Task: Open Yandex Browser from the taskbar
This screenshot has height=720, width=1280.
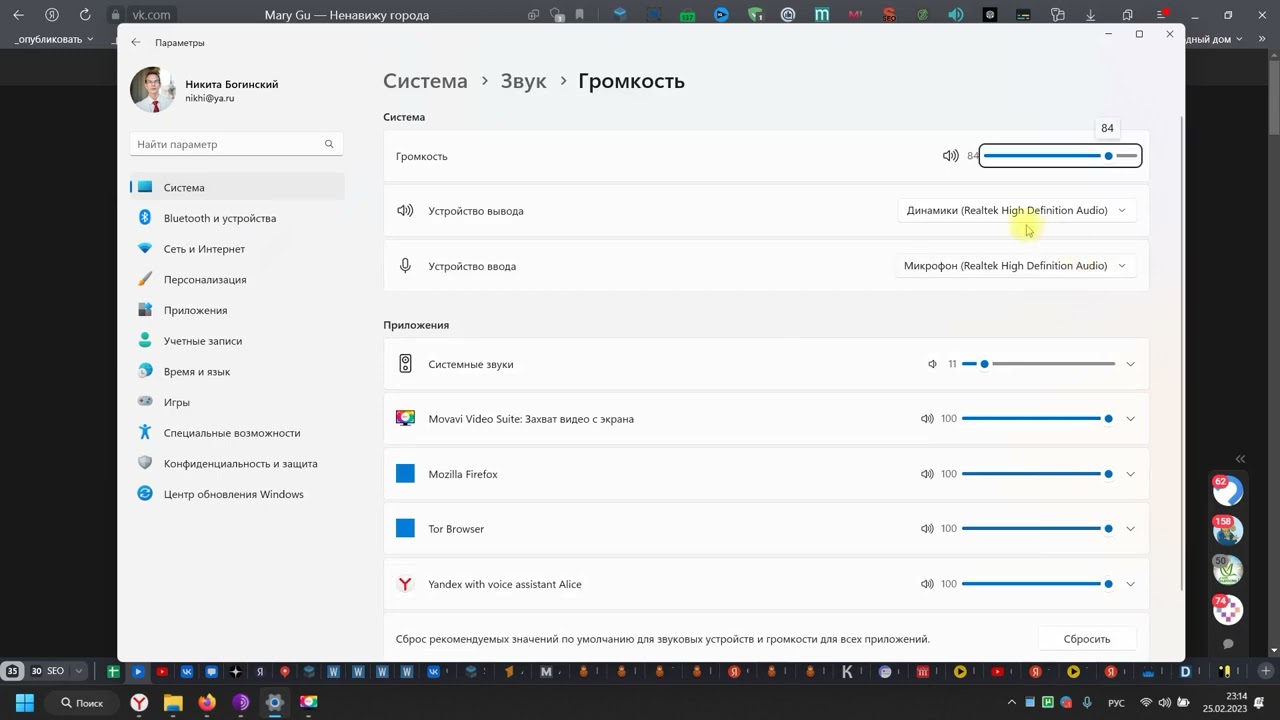Action: tap(139, 702)
